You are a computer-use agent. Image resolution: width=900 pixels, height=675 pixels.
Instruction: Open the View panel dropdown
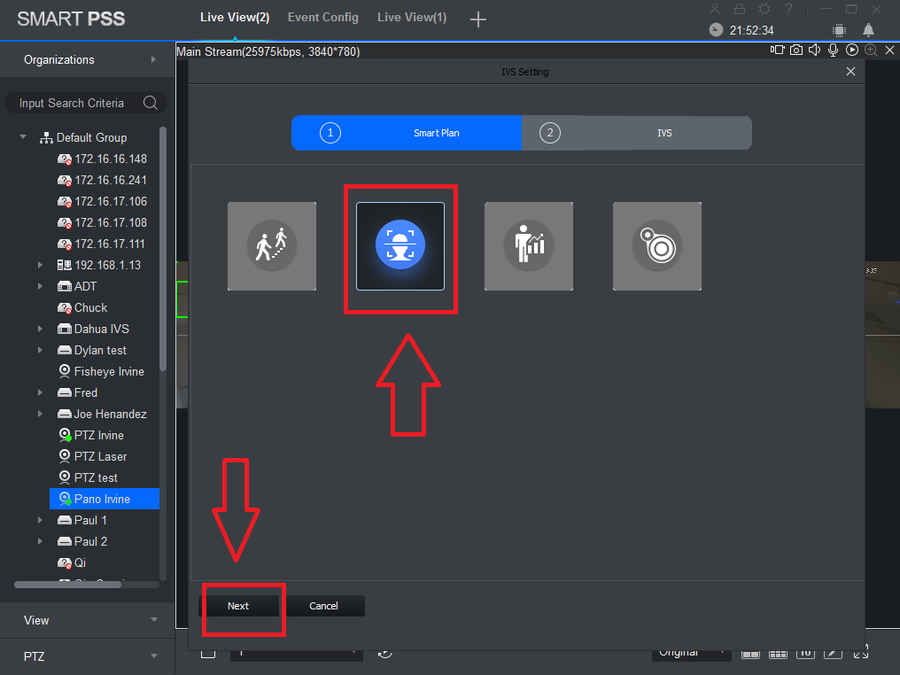point(154,620)
